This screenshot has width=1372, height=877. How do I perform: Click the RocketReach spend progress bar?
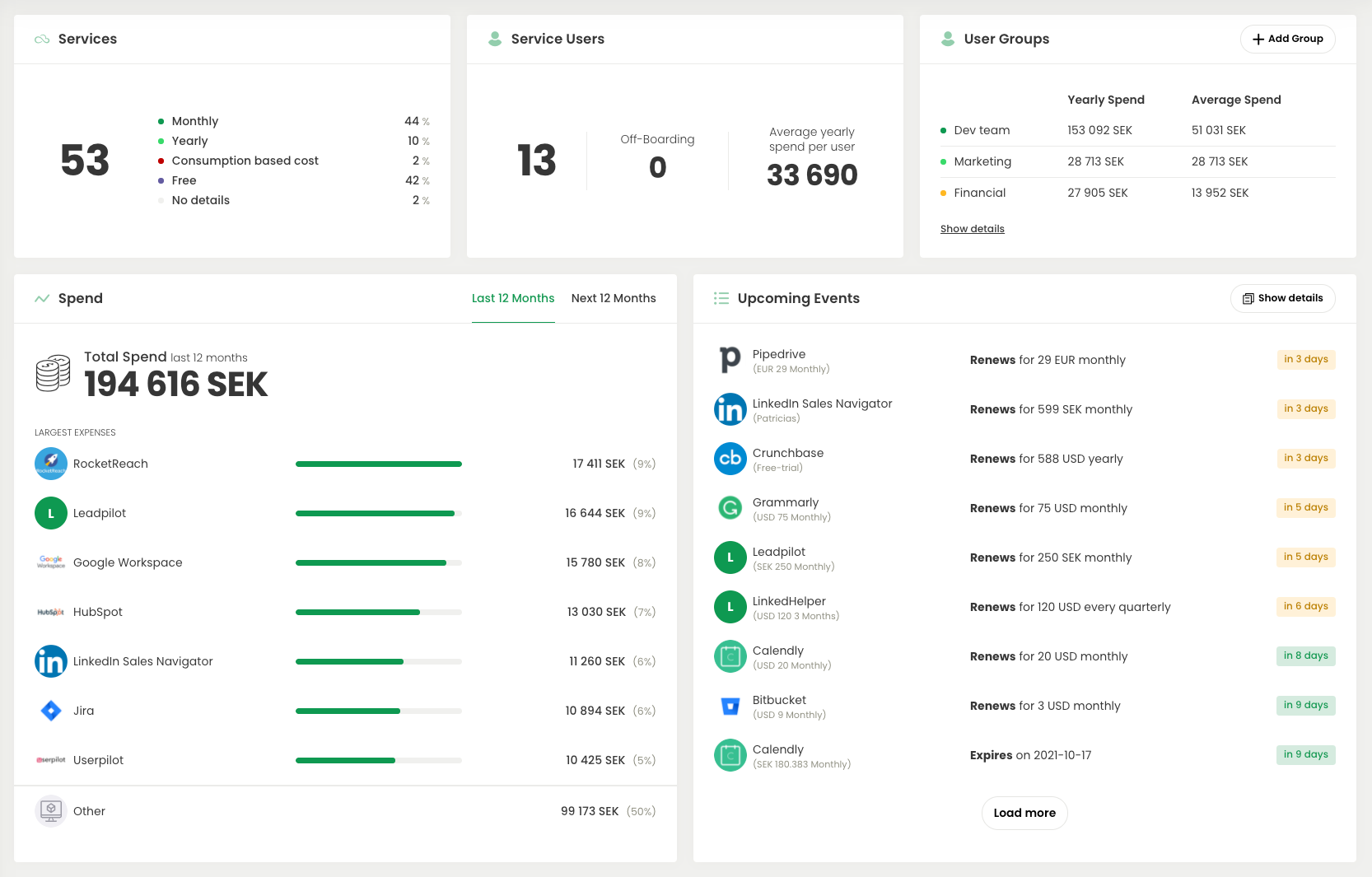tap(379, 464)
